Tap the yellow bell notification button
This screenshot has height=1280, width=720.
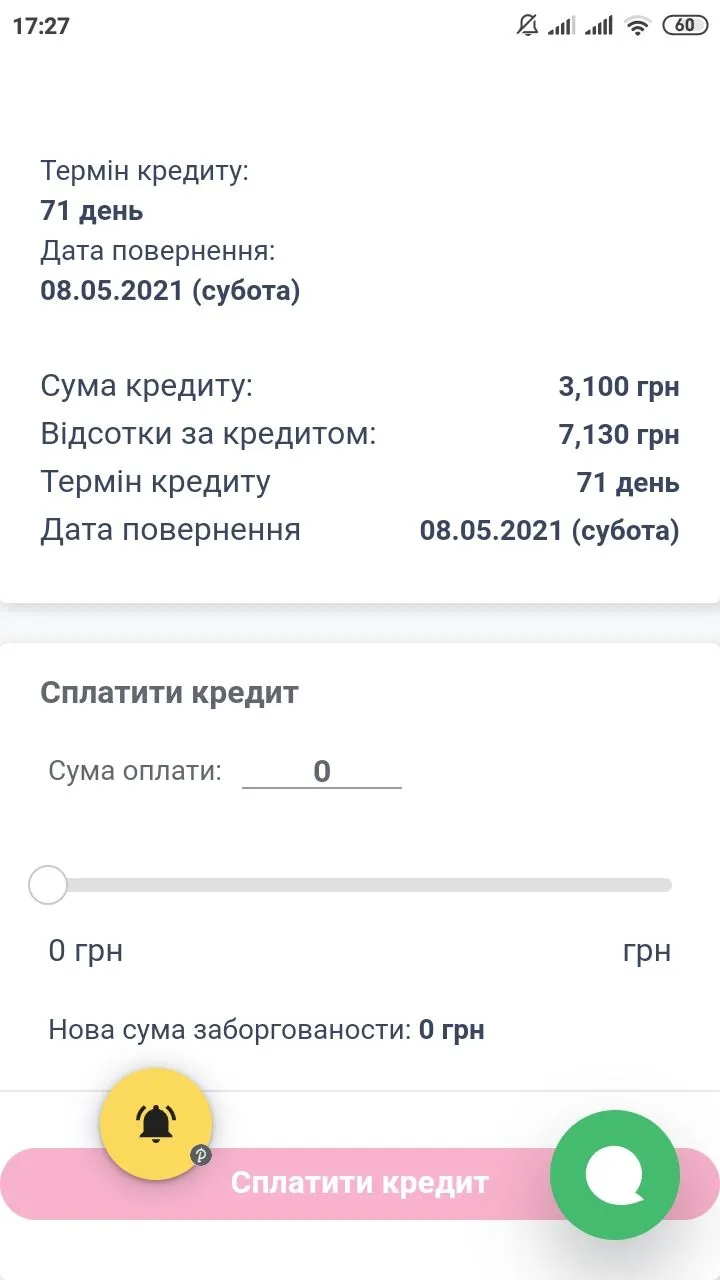[155, 1124]
